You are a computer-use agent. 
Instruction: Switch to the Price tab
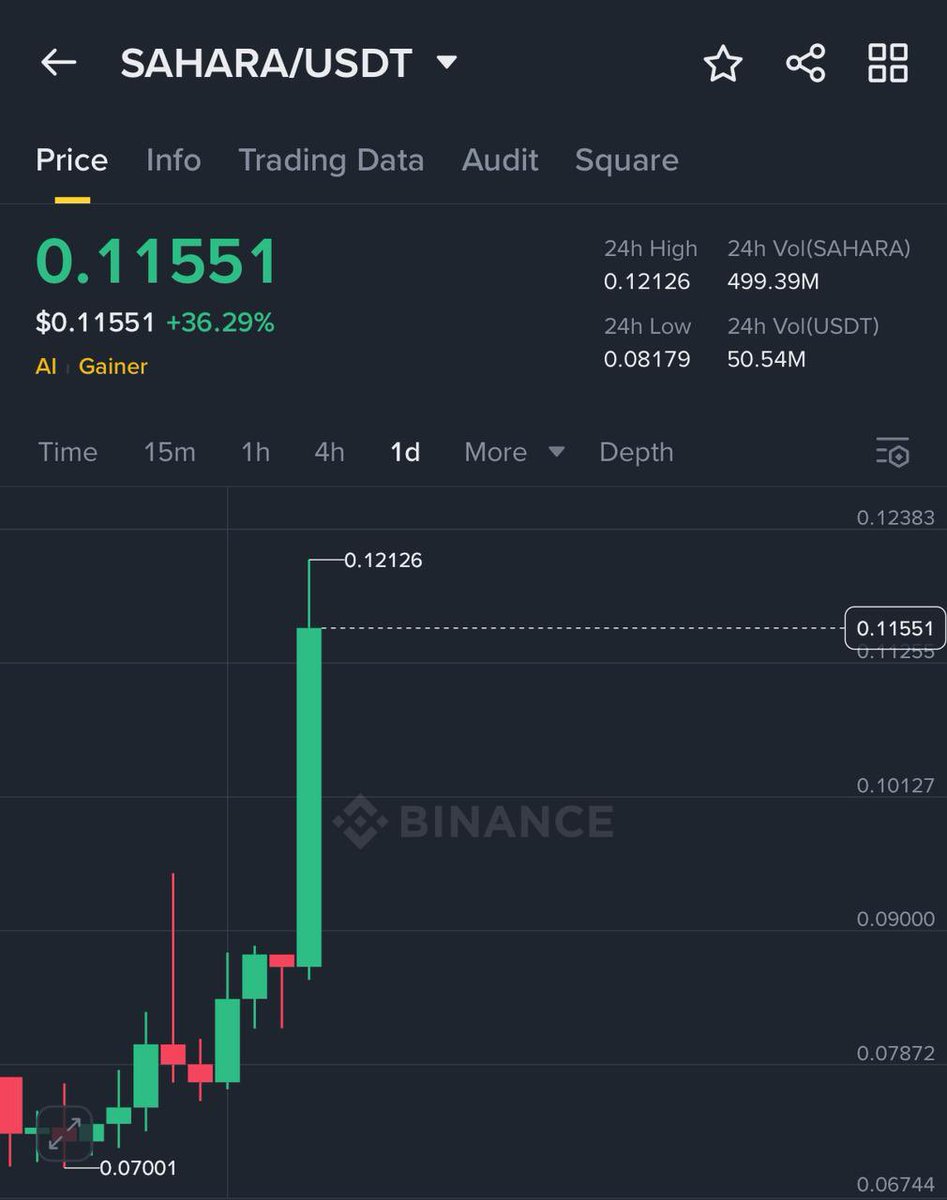click(x=72, y=160)
